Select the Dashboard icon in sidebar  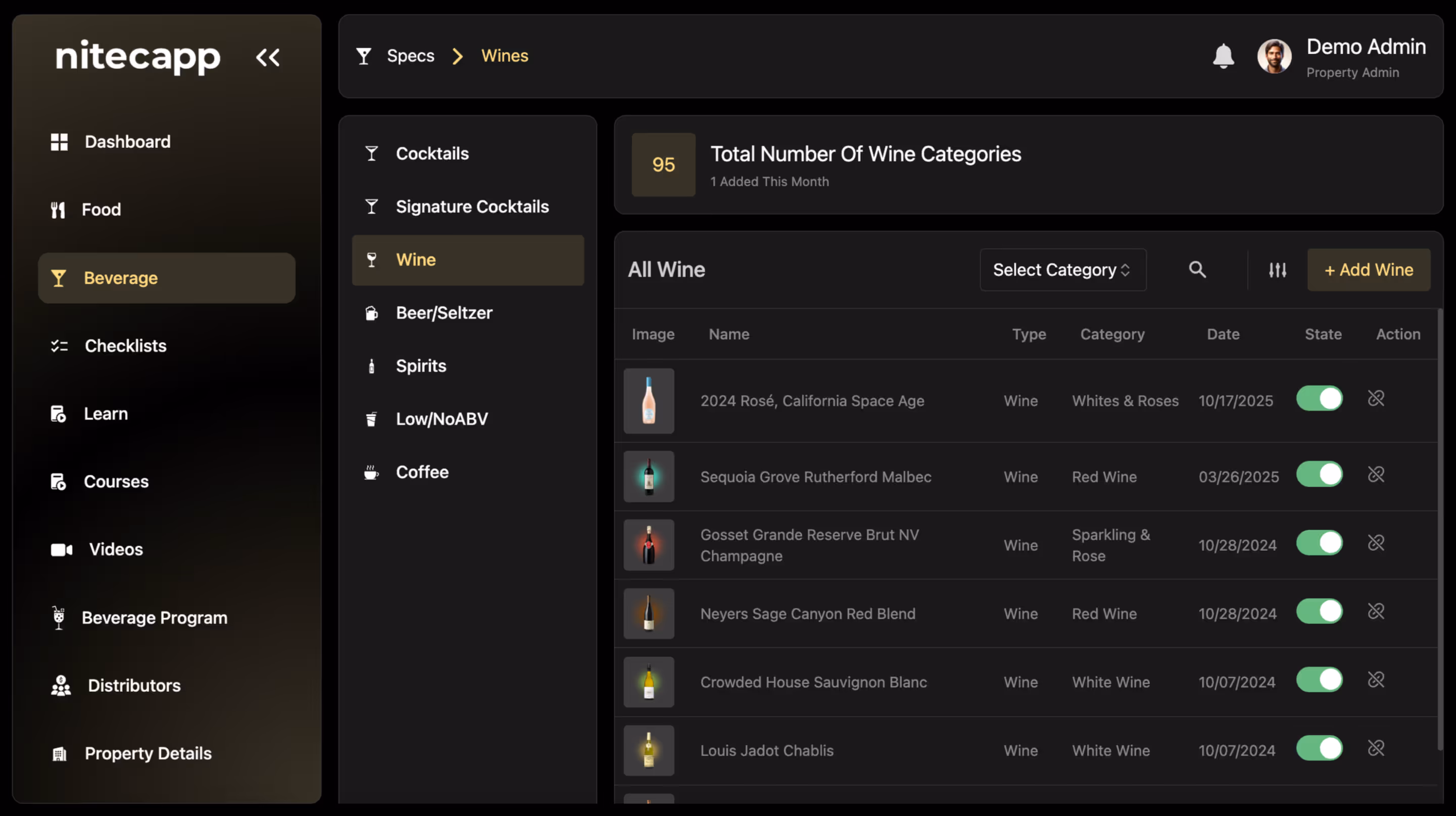pos(59,141)
